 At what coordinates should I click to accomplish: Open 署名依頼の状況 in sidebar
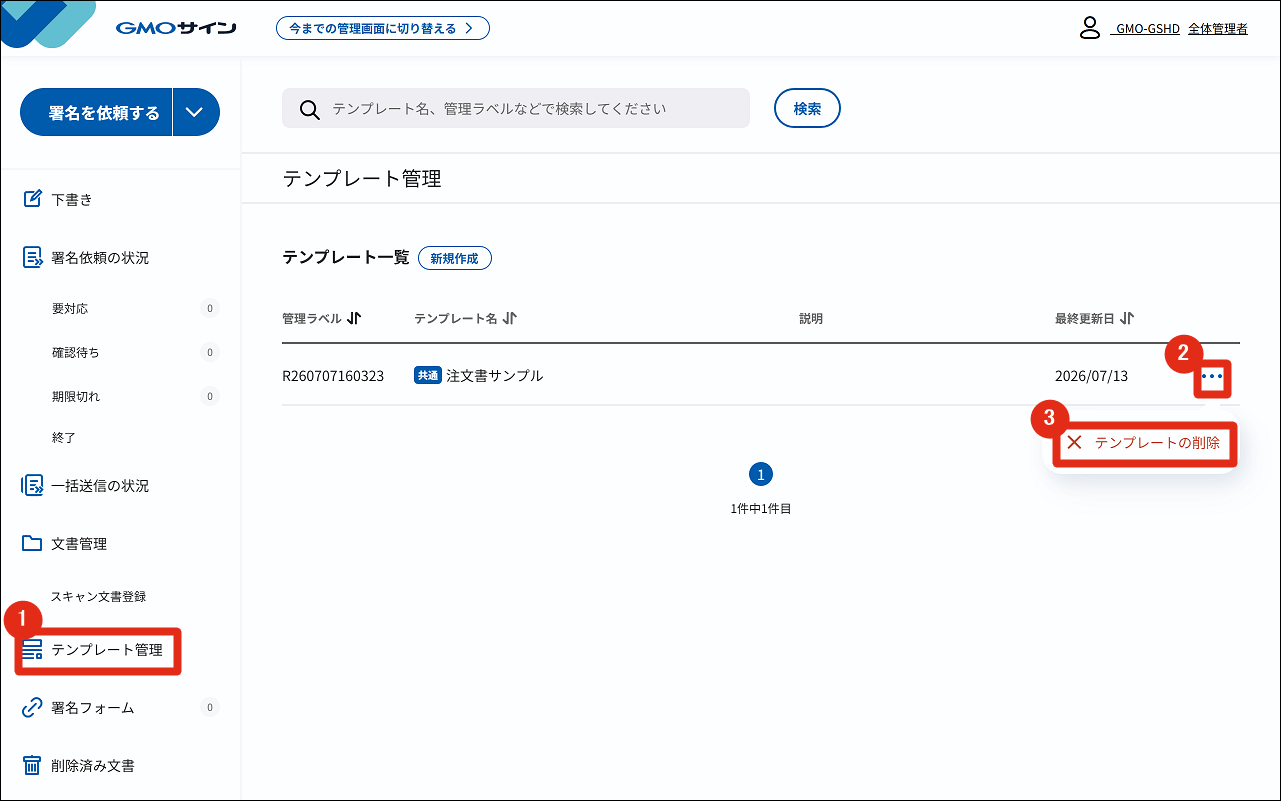click(100, 257)
